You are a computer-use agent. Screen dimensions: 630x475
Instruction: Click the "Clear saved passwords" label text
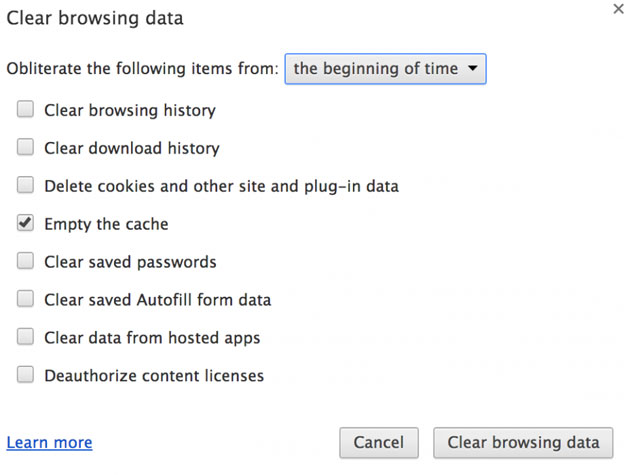130,262
